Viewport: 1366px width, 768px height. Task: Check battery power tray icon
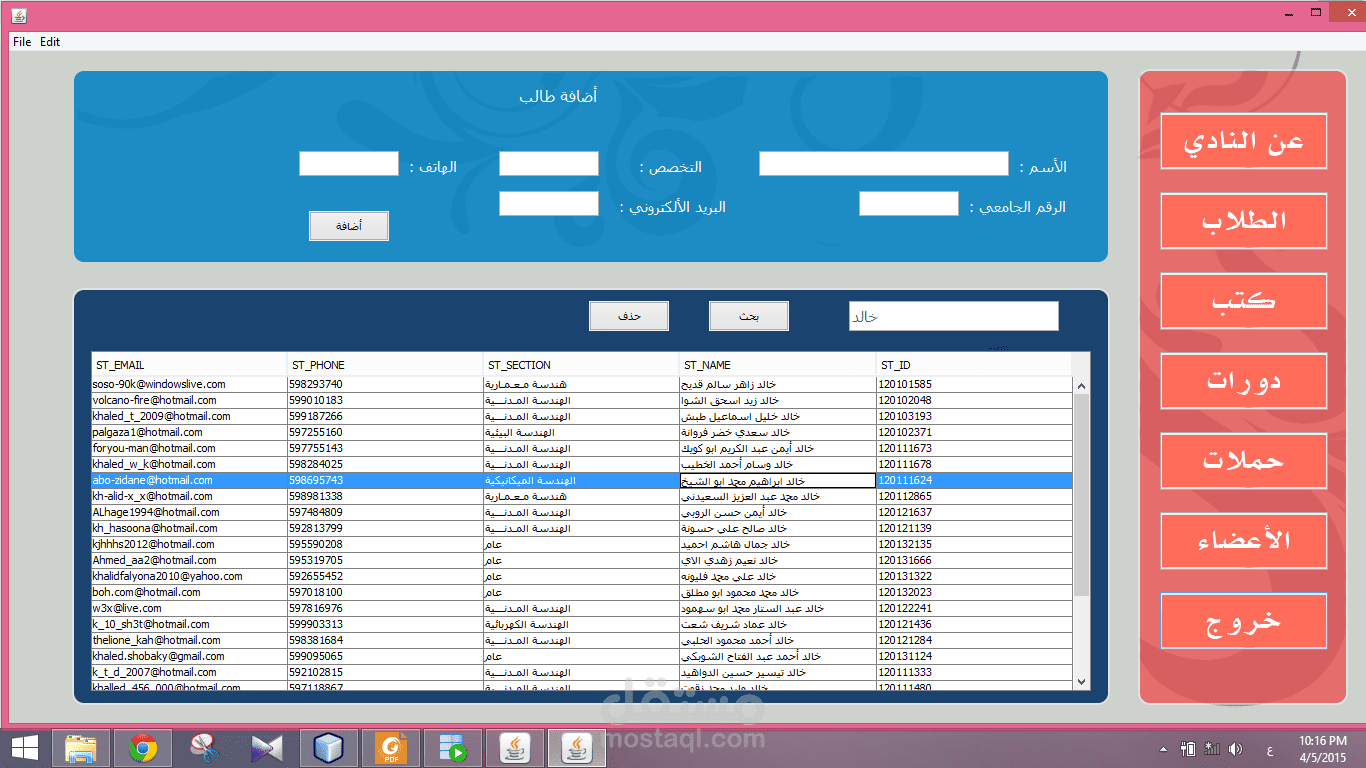(x=1188, y=748)
